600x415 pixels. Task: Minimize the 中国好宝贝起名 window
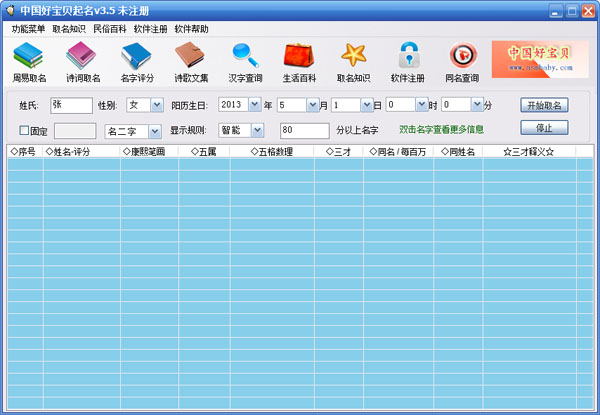click(x=556, y=11)
